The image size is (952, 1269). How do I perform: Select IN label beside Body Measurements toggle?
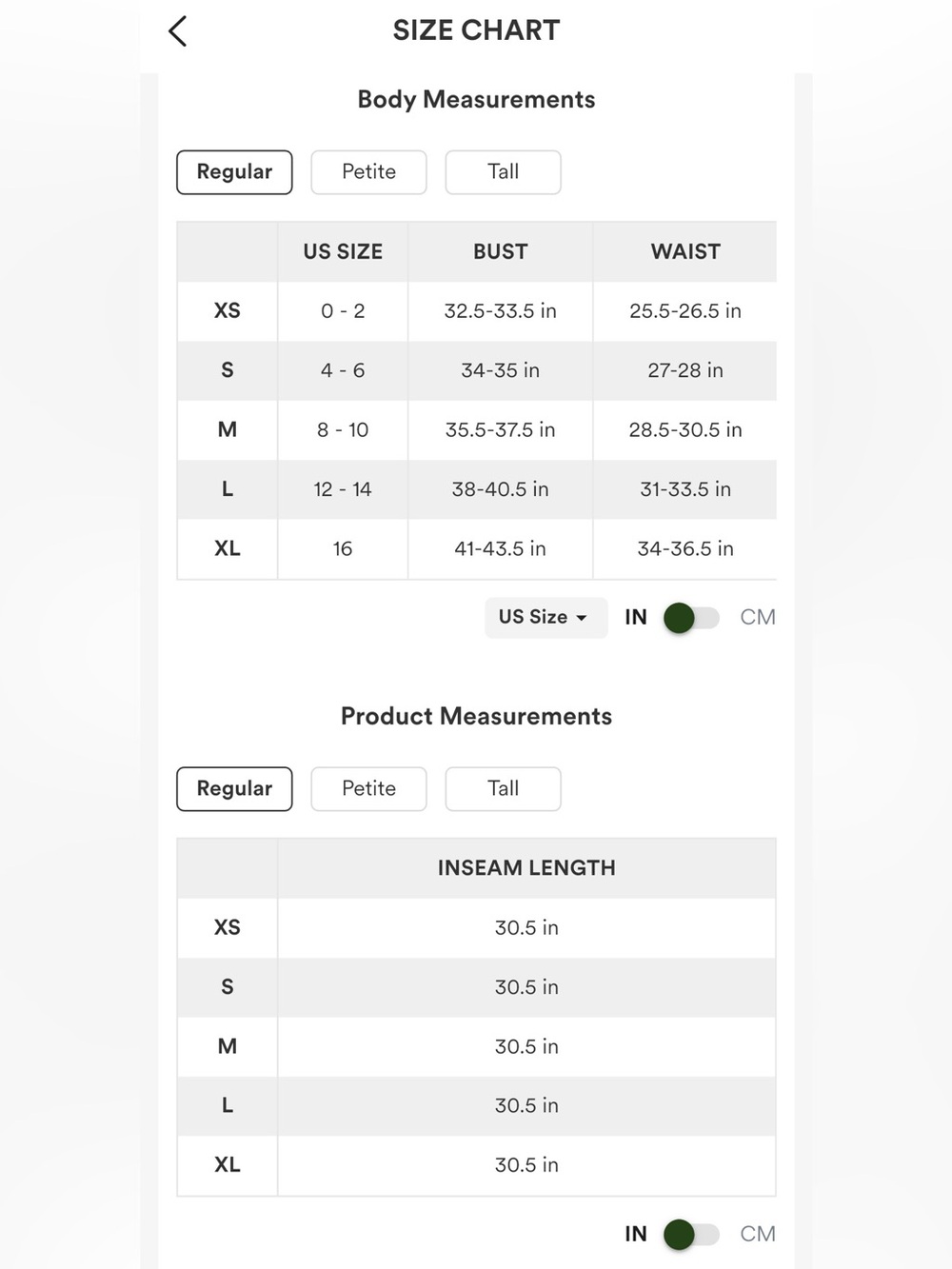tap(636, 618)
